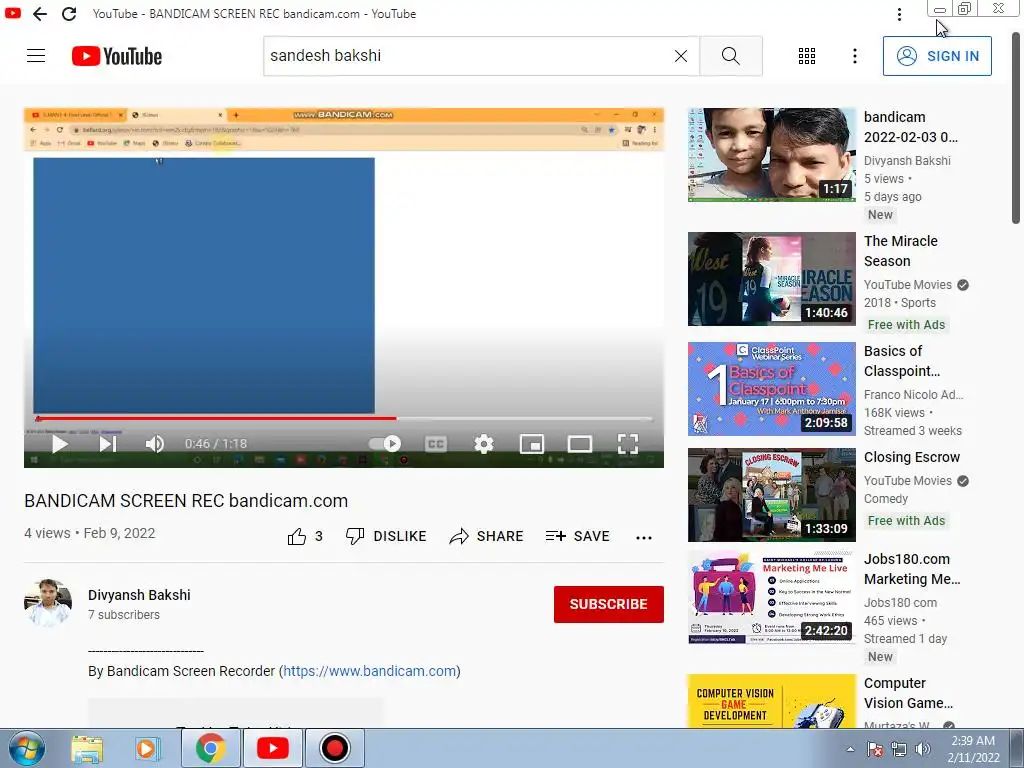The width and height of the screenshot is (1024, 768).
Task: Click SAVE to playlist
Action: click(577, 537)
